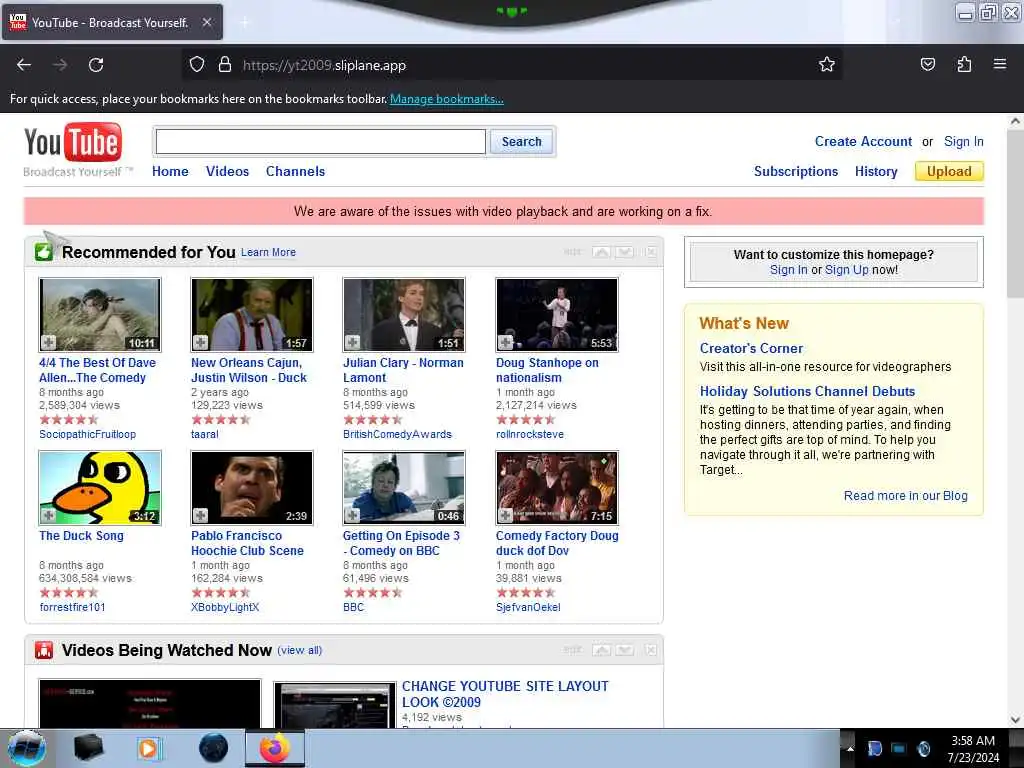Screen dimensions: 1024x768
Task: Add Dave Allen video to queue plus icon
Action: tap(49, 342)
